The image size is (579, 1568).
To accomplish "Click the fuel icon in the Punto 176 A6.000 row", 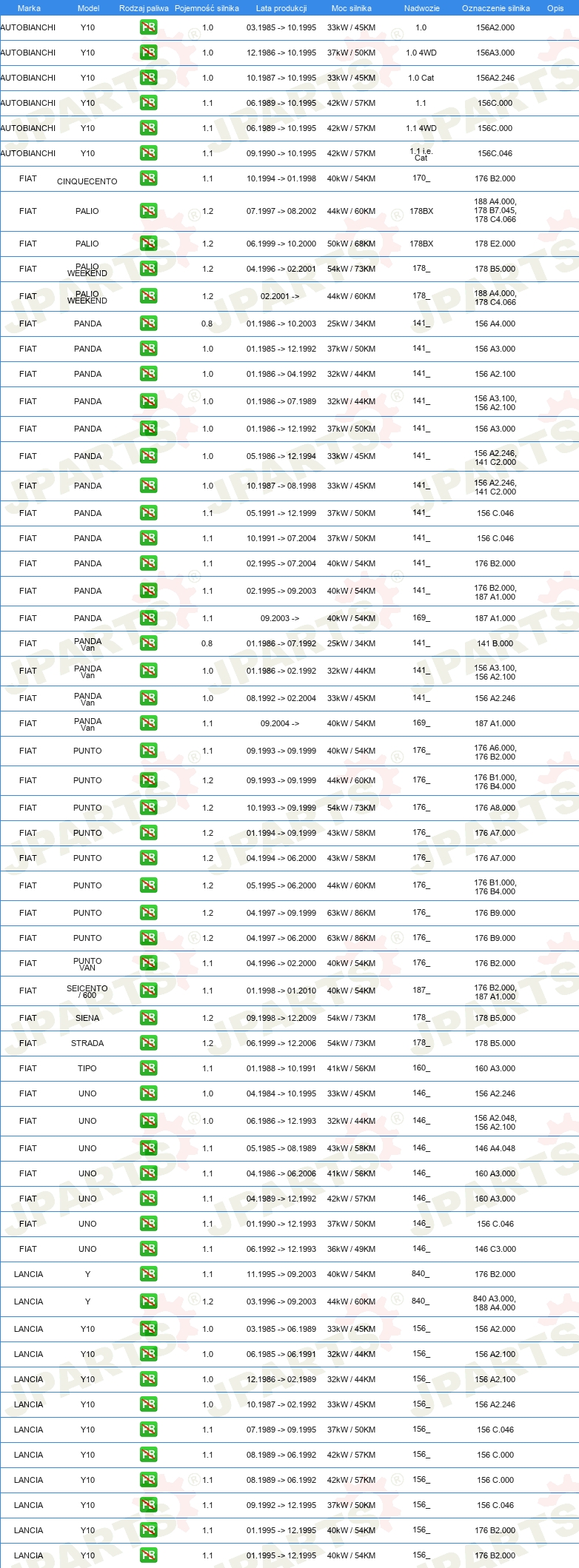I will pyautogui.click(x=148, y=751).
